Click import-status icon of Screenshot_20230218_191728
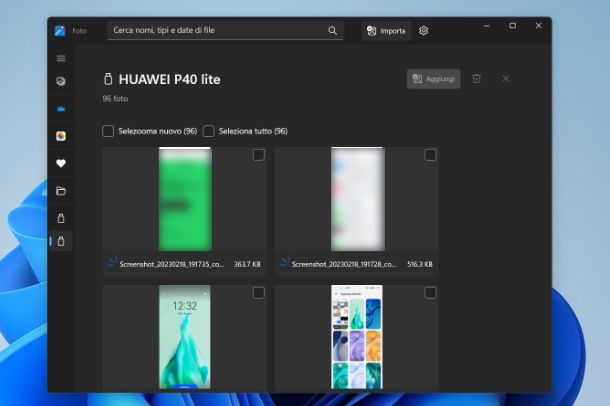 tap(284, 262)
